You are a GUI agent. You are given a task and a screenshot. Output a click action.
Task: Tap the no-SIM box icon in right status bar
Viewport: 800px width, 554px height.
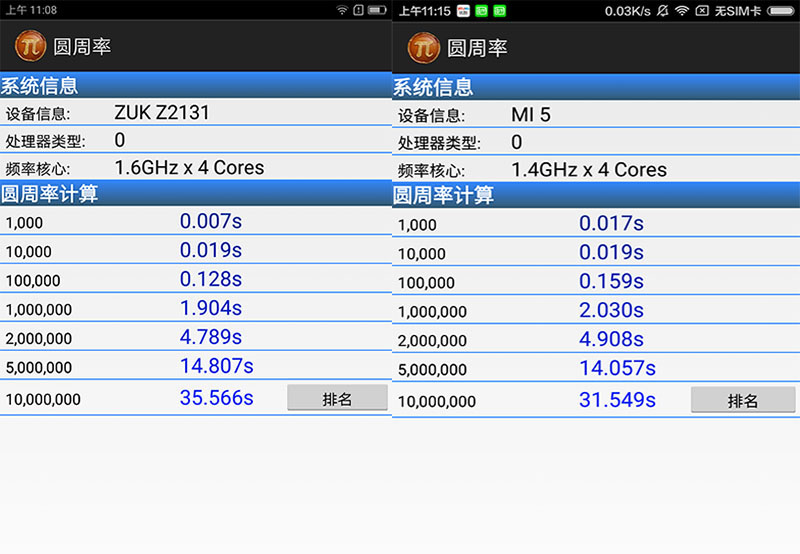(702, 11)
